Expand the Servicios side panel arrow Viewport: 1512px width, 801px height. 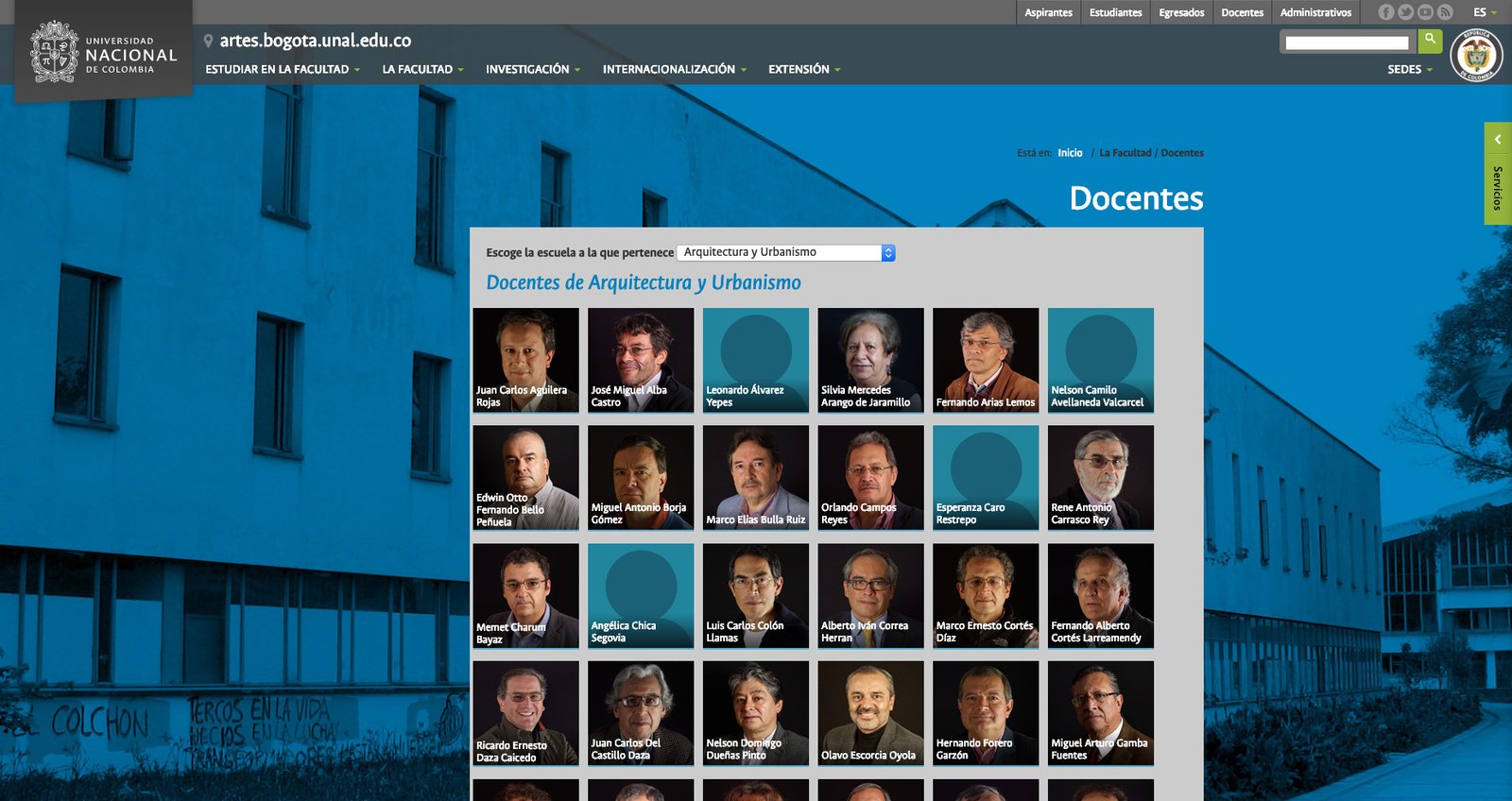click(1498, 140)
